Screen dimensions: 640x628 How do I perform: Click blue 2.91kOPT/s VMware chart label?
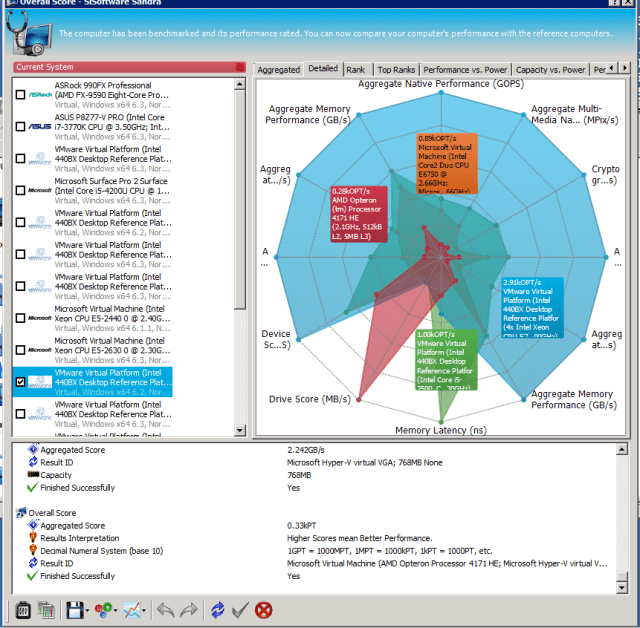pyautogui.click(x=533, y=308)
